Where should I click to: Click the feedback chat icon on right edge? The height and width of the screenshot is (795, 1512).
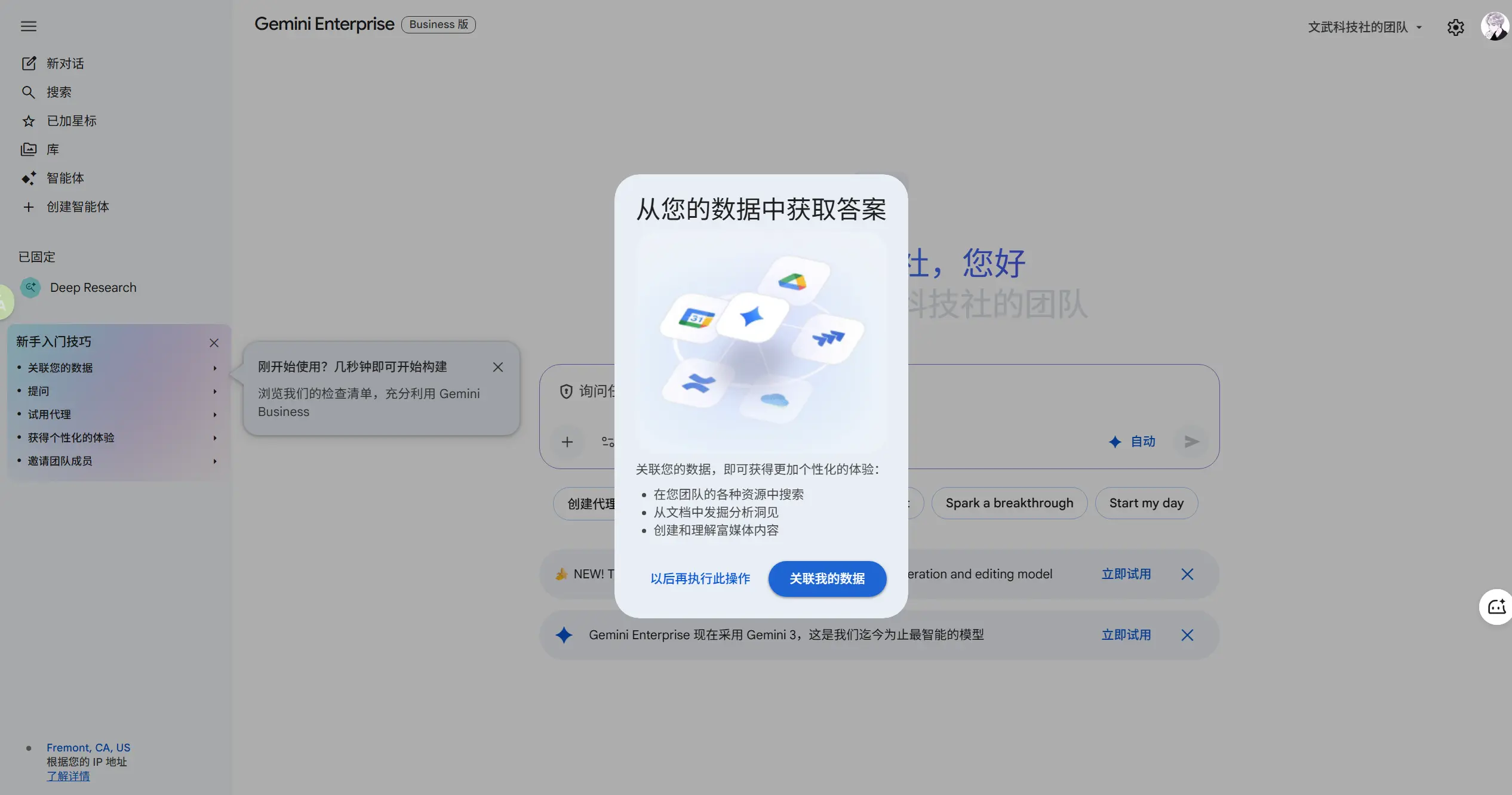tap(1496, 607)
